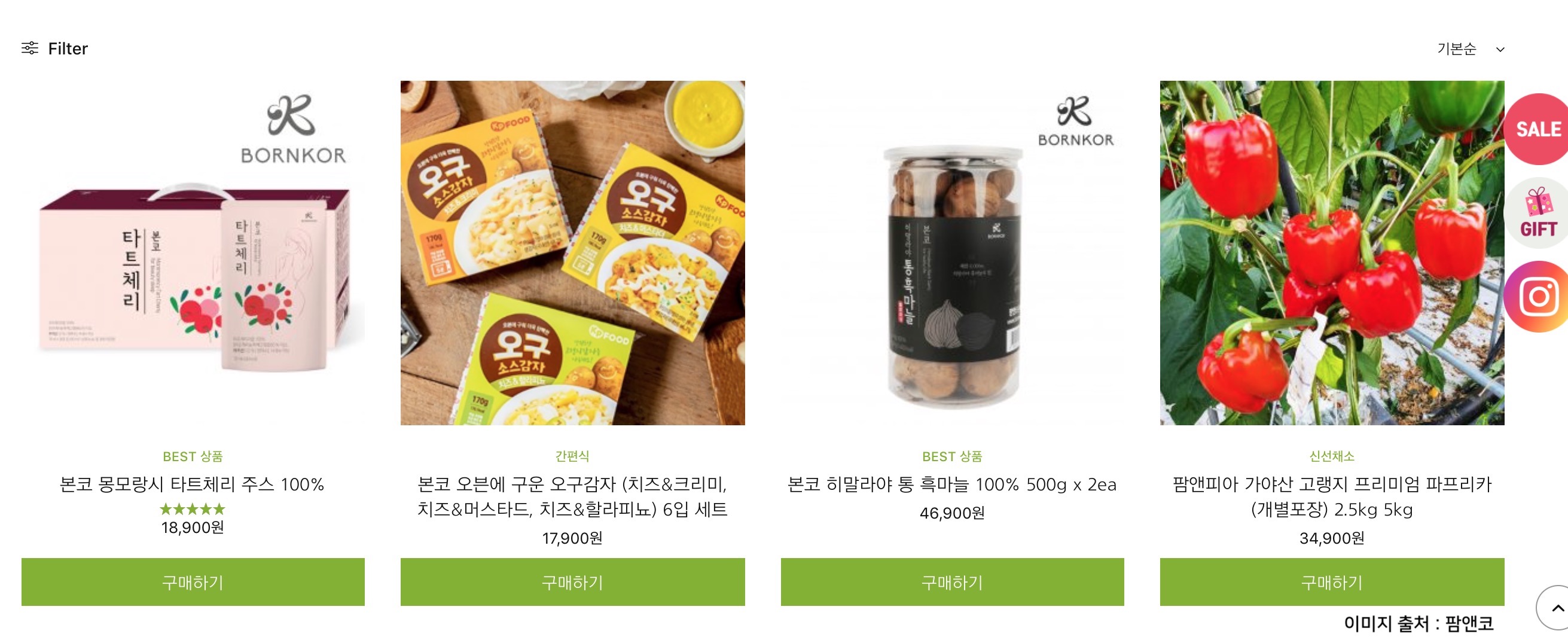This screenshot has height=640, width=1568.
Task: Click 구매하기 for tart cherry juice
Action: (x=193, y=582)
